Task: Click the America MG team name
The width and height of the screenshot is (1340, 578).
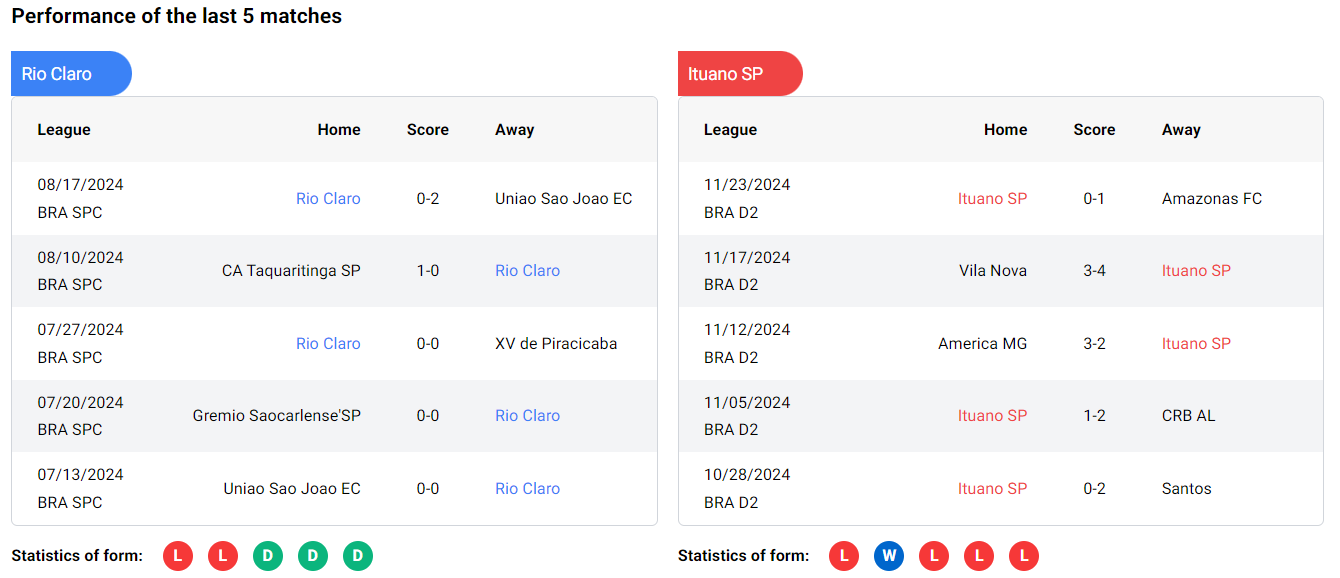Action: coord(982,344)
